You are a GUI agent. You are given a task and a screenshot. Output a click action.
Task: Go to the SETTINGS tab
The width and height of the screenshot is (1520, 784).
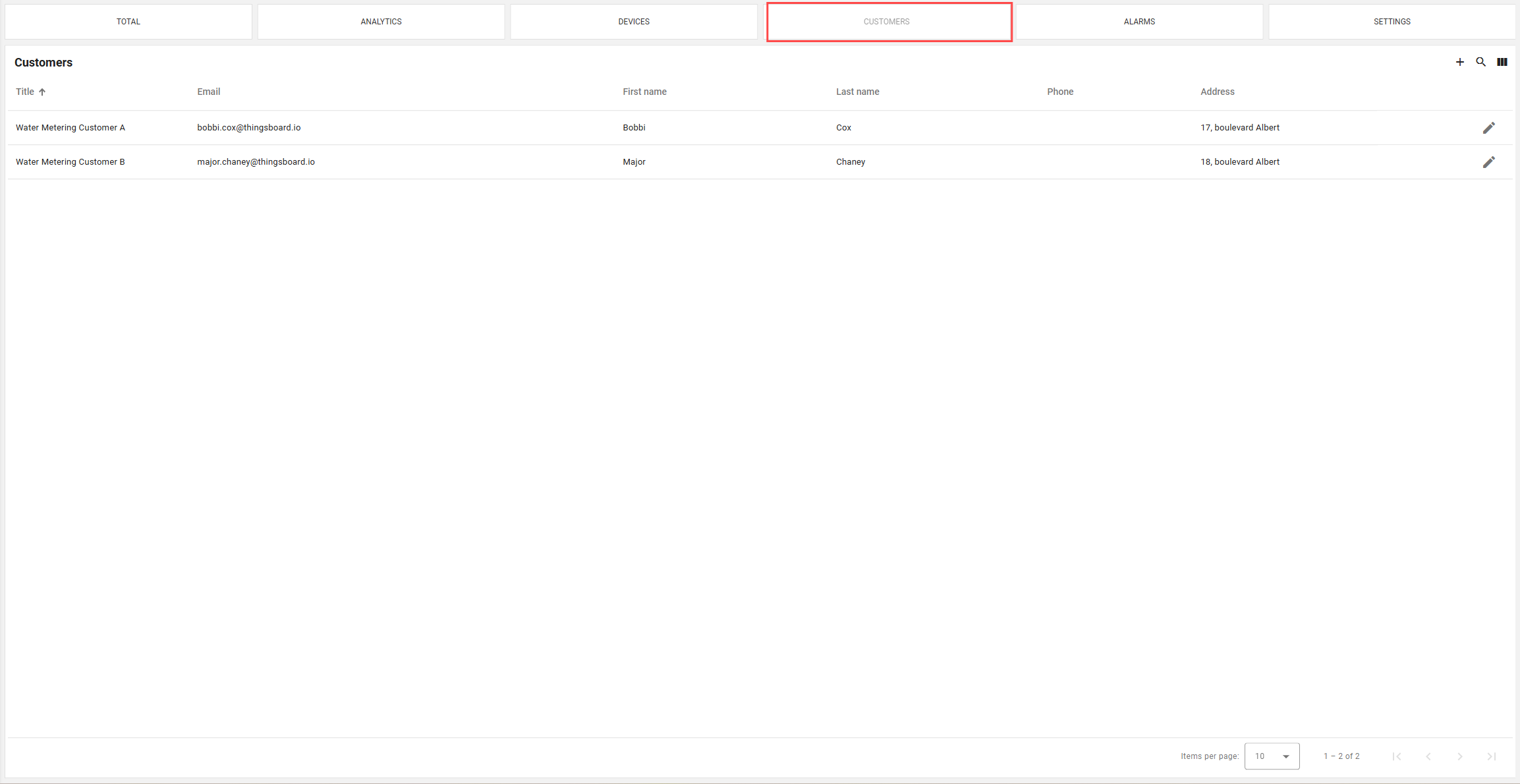(x=1392, y=22)
